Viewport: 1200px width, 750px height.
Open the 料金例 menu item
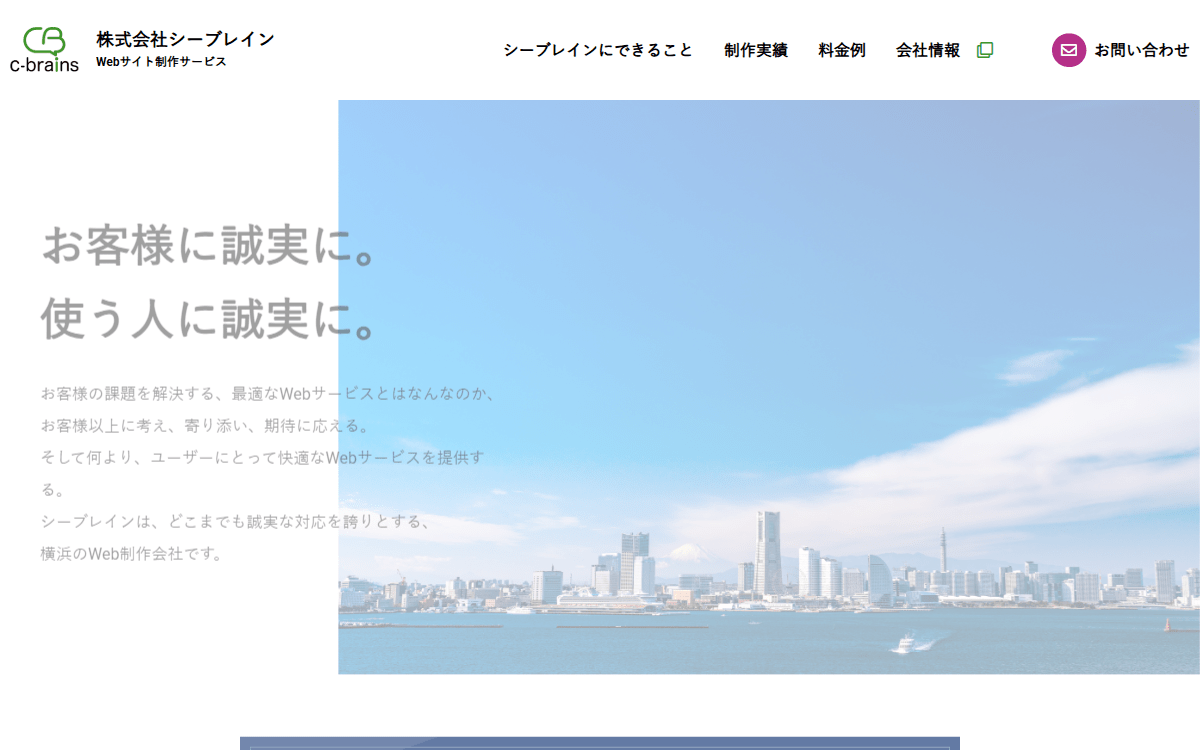[x=842, y=50]
